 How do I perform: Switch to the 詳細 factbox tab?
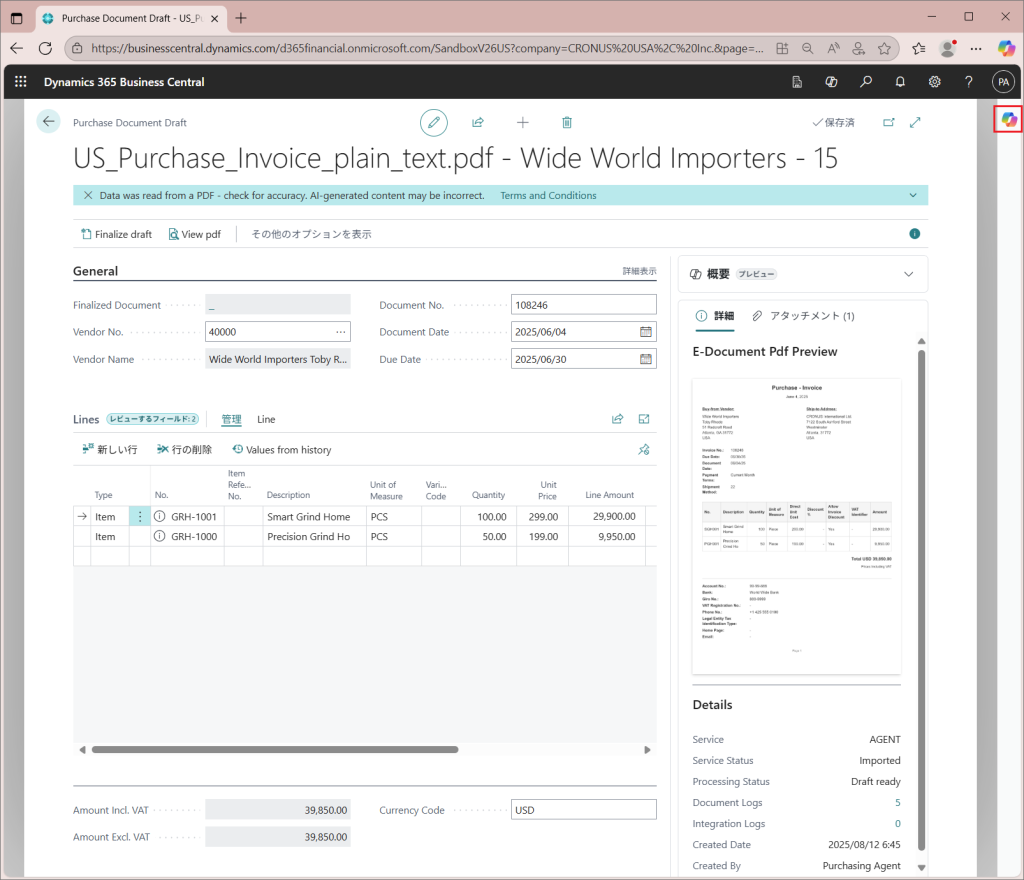click(715, 316)
